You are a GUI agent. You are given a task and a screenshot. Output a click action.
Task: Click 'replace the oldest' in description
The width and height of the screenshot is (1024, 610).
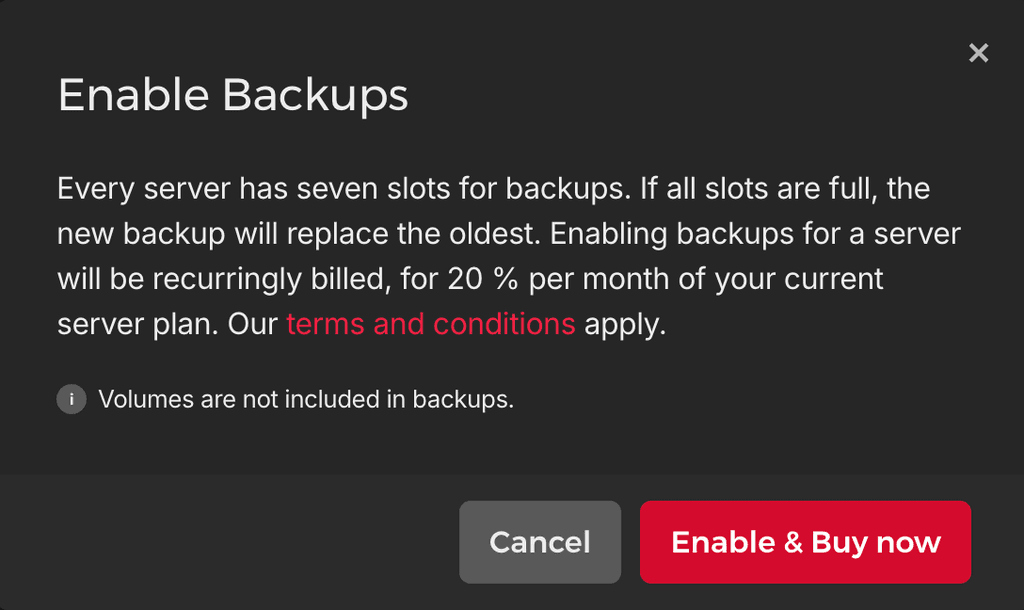coord(412,234)
